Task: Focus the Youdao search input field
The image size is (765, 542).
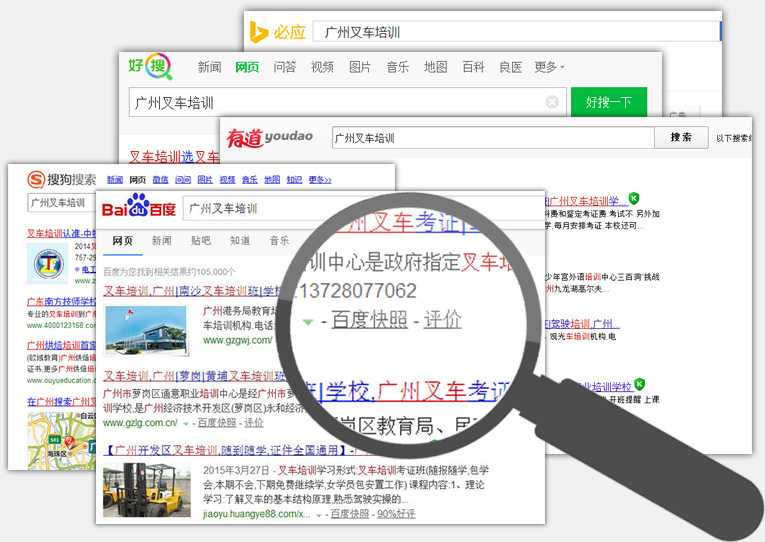Action: pos(493,138)
